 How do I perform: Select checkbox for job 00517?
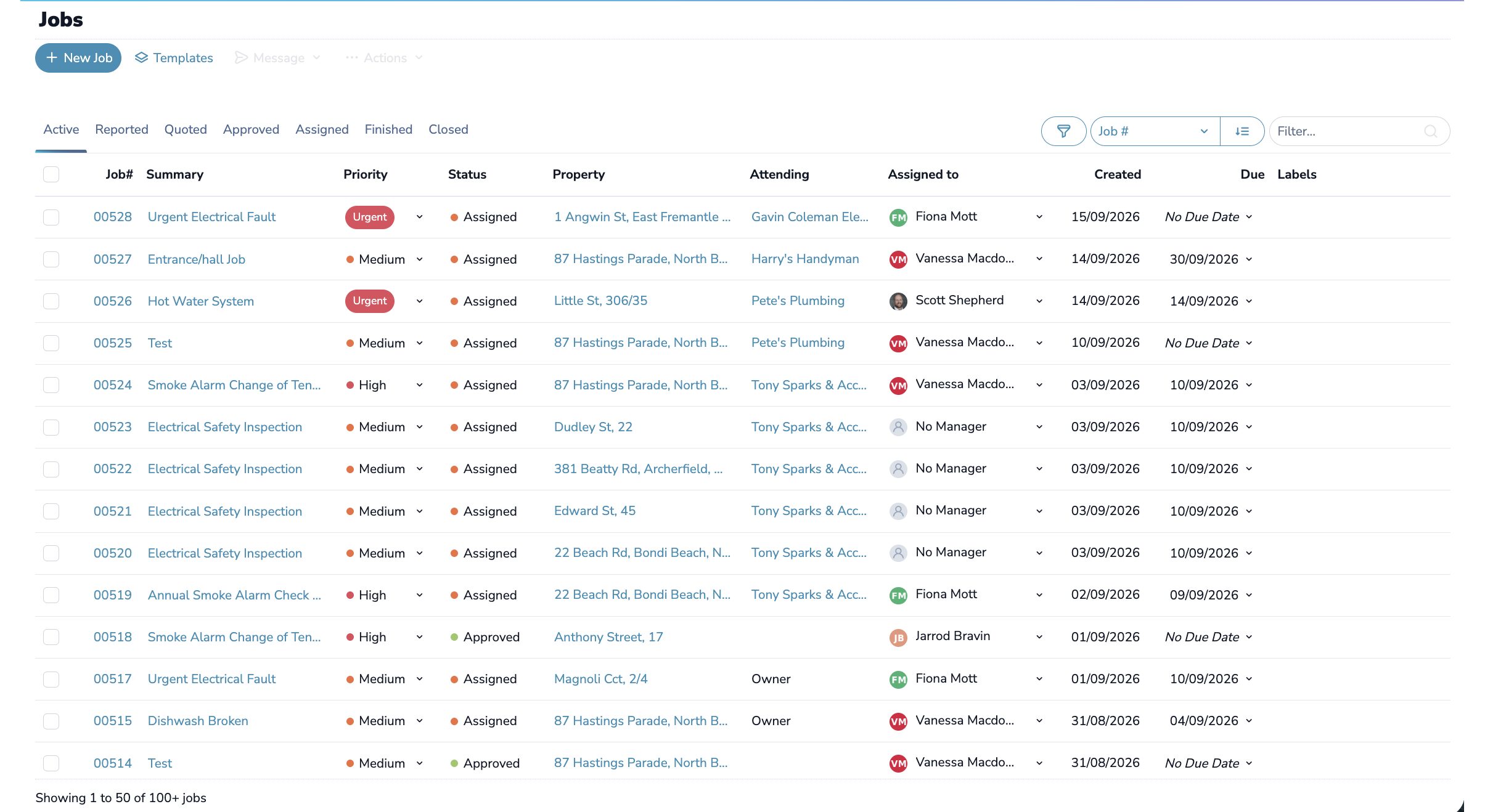[x=51, y=679]
